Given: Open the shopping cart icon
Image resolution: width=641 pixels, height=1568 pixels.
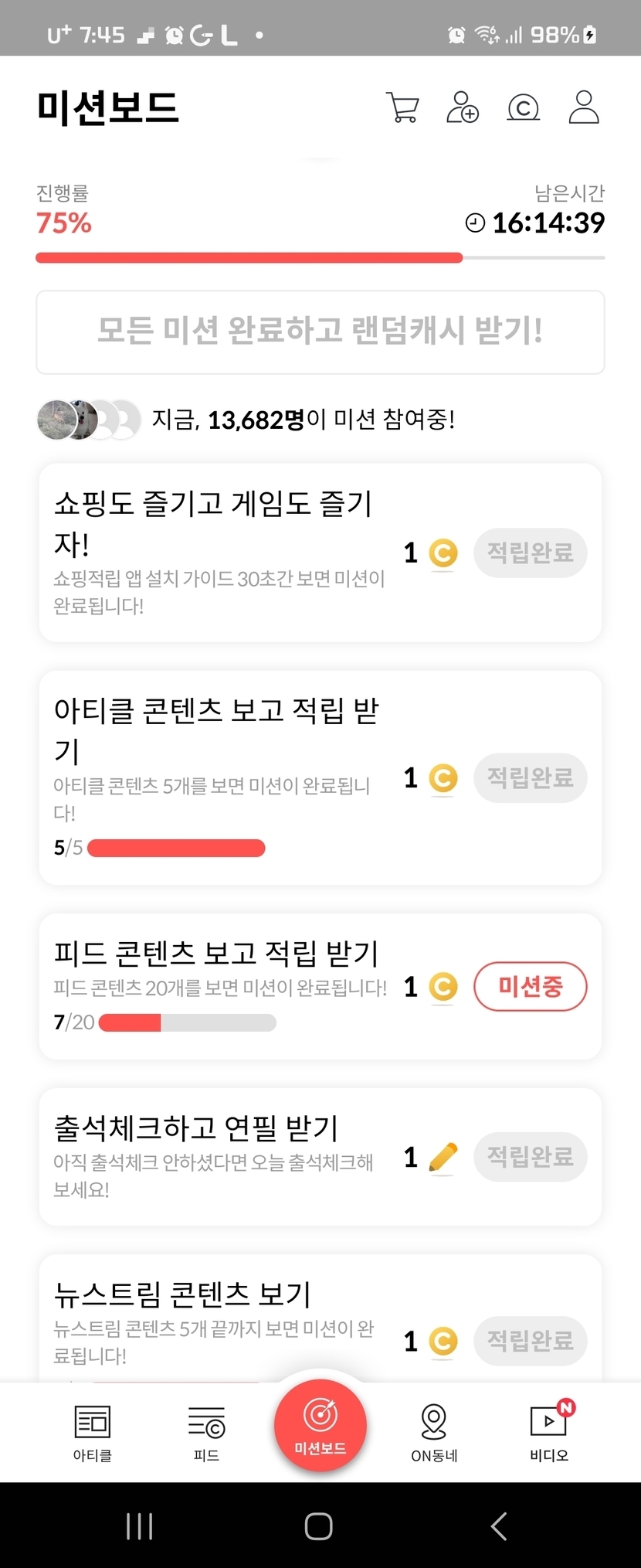Looking at the screenshot, I should (402, 107).
